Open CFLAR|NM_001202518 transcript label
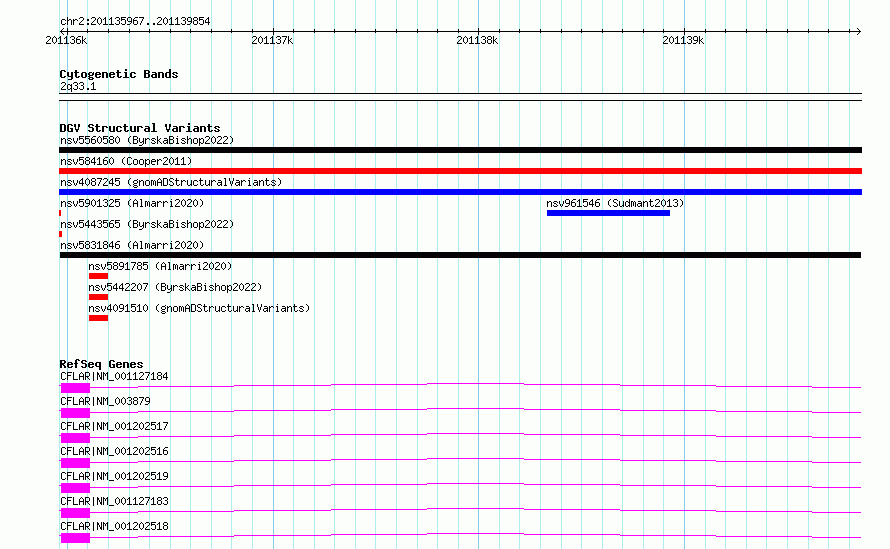Screen dimensions: 890x549 tap(114, 526)
